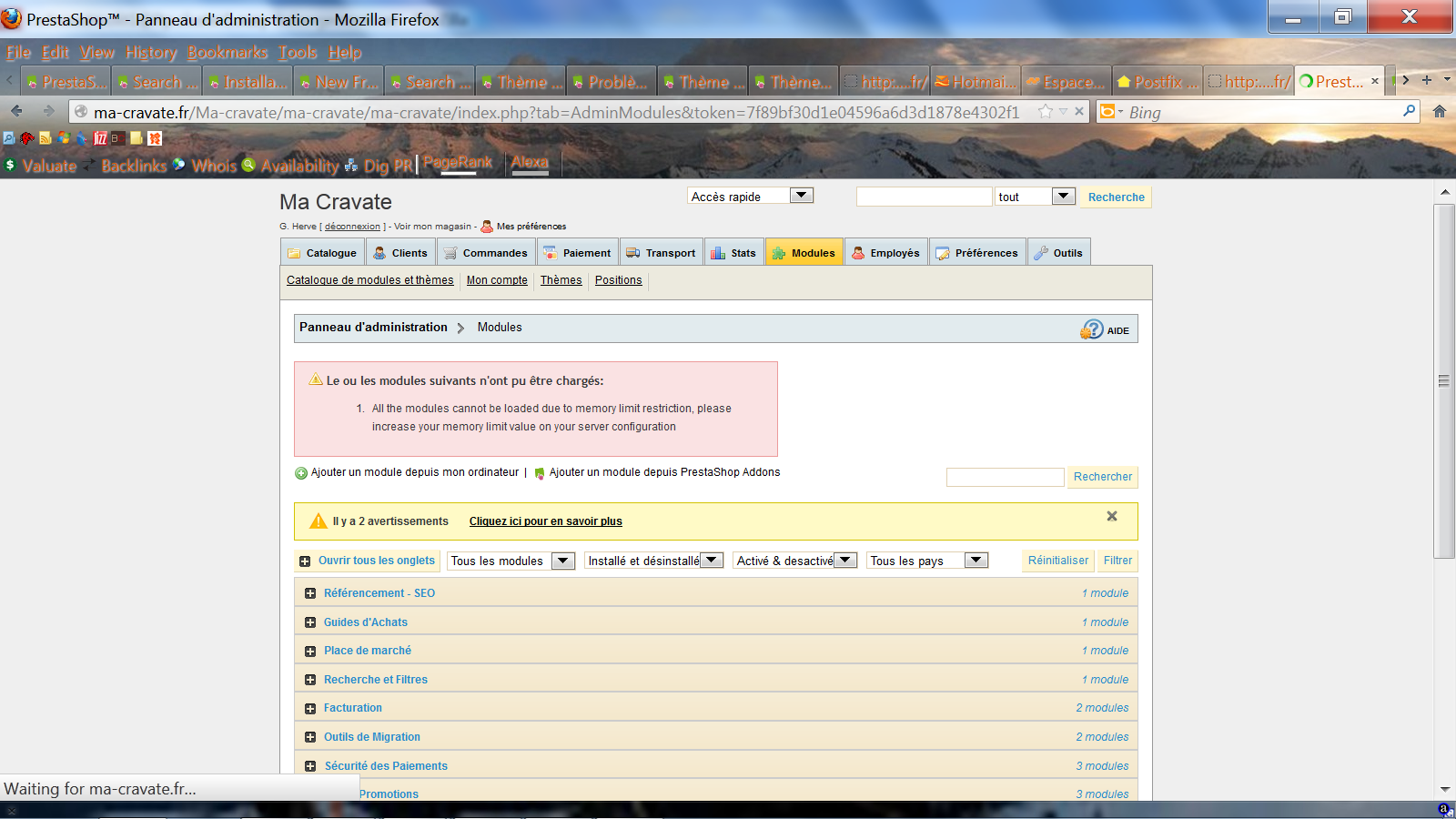Viewport: 1456px width, 819px height.
Task: Expand the Guides d'Achats category plus
Action: click(310, 622)
